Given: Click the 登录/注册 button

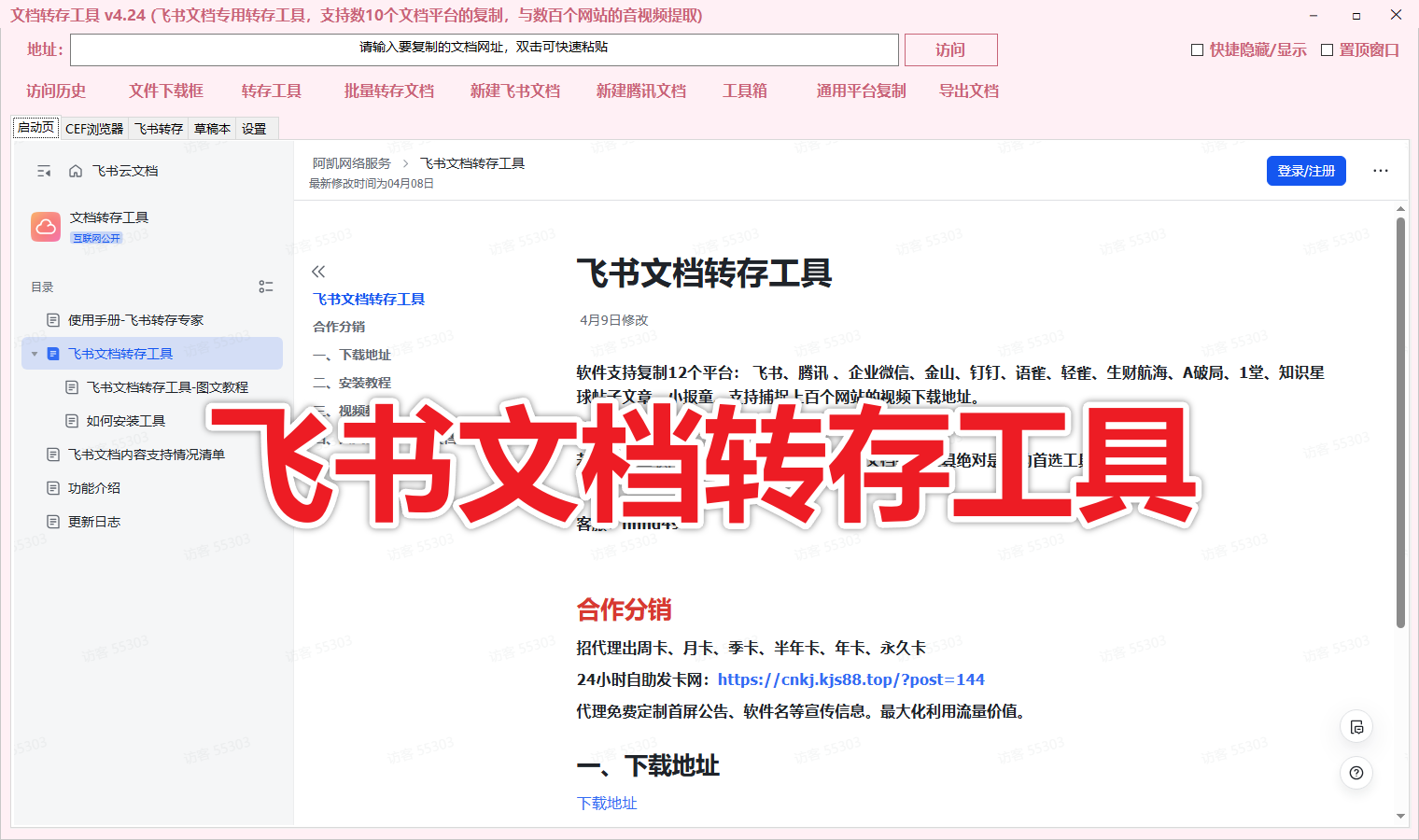Looking at the screenshot, I should pos(1306,171).
